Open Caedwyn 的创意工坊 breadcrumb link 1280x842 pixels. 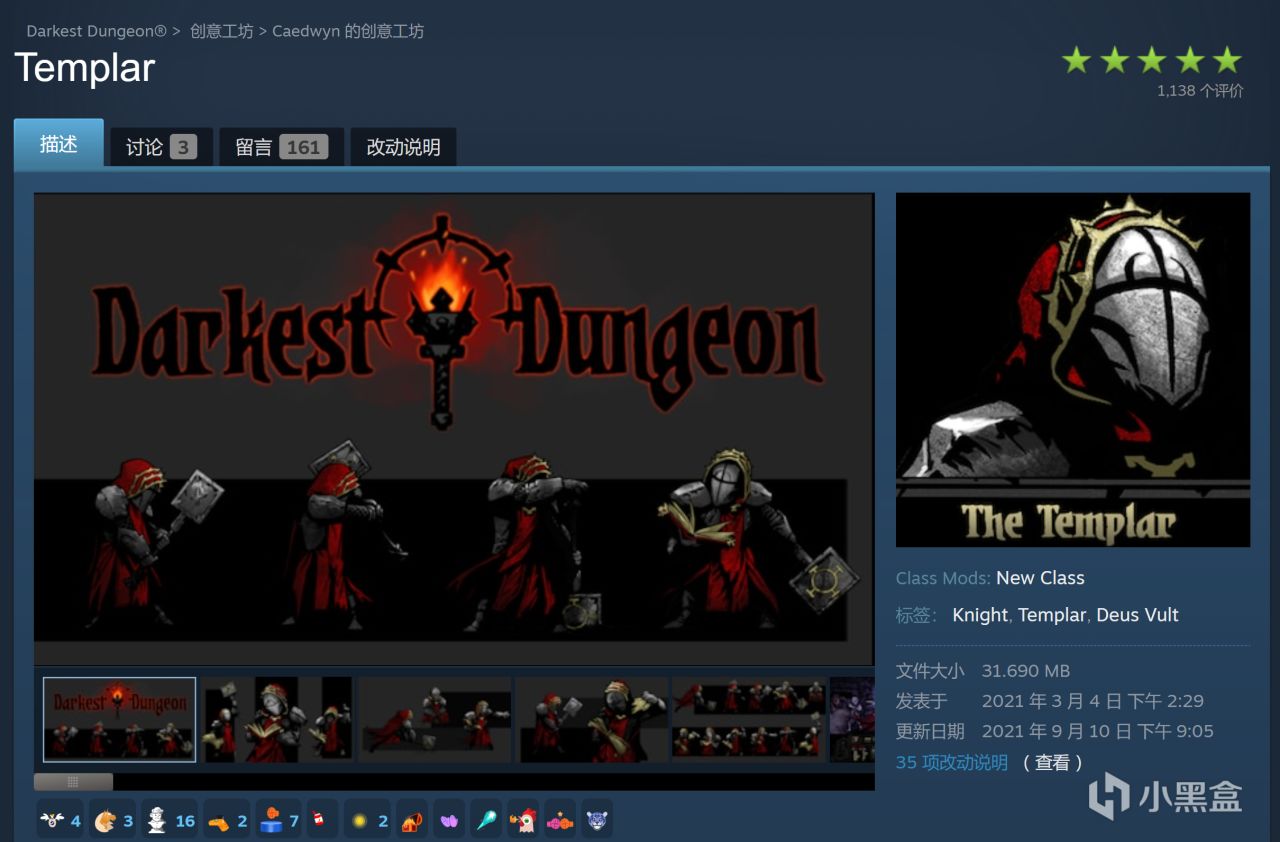click(x=348, y=31)
